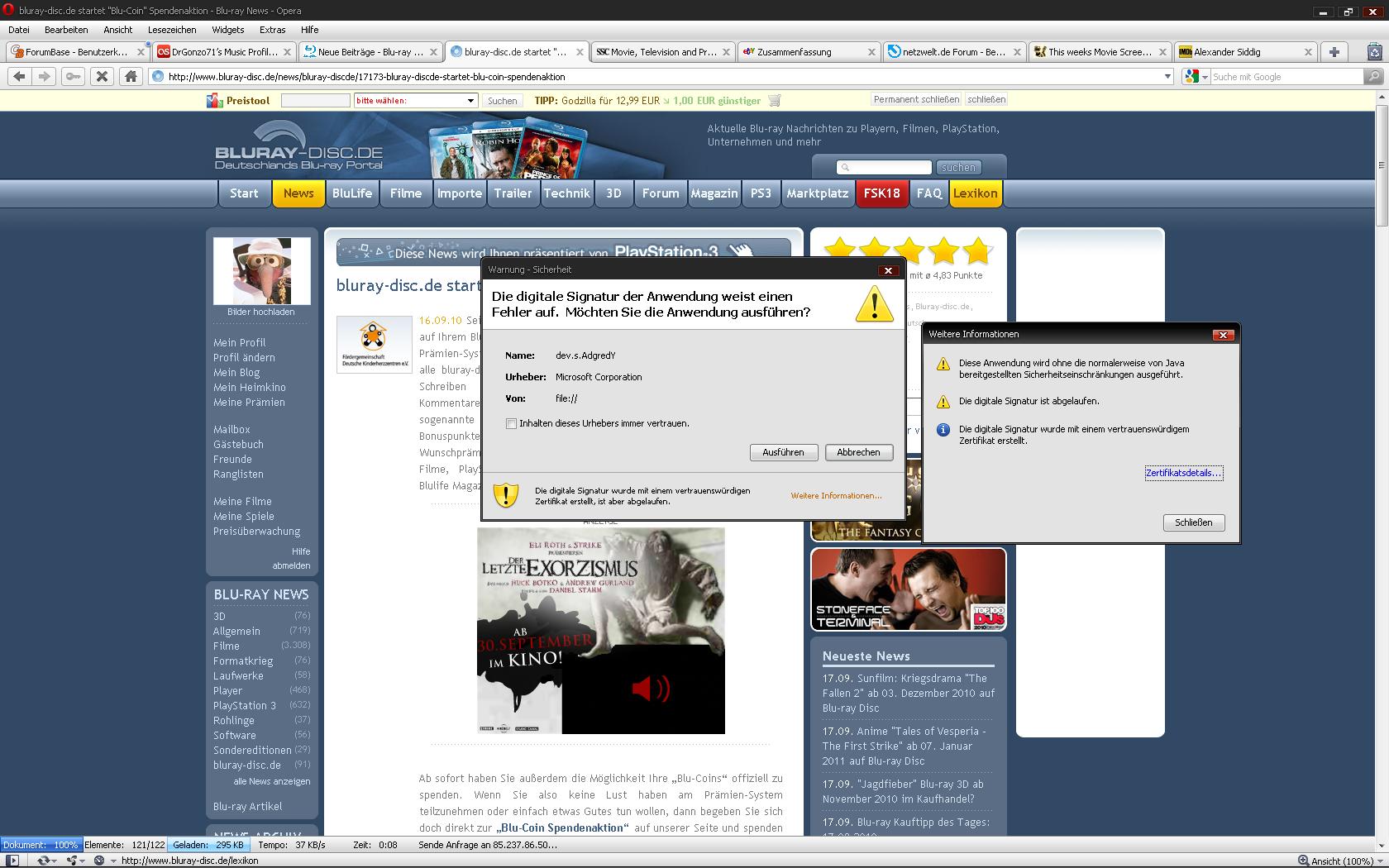Click the Preistool search input field

coord(315,100)
